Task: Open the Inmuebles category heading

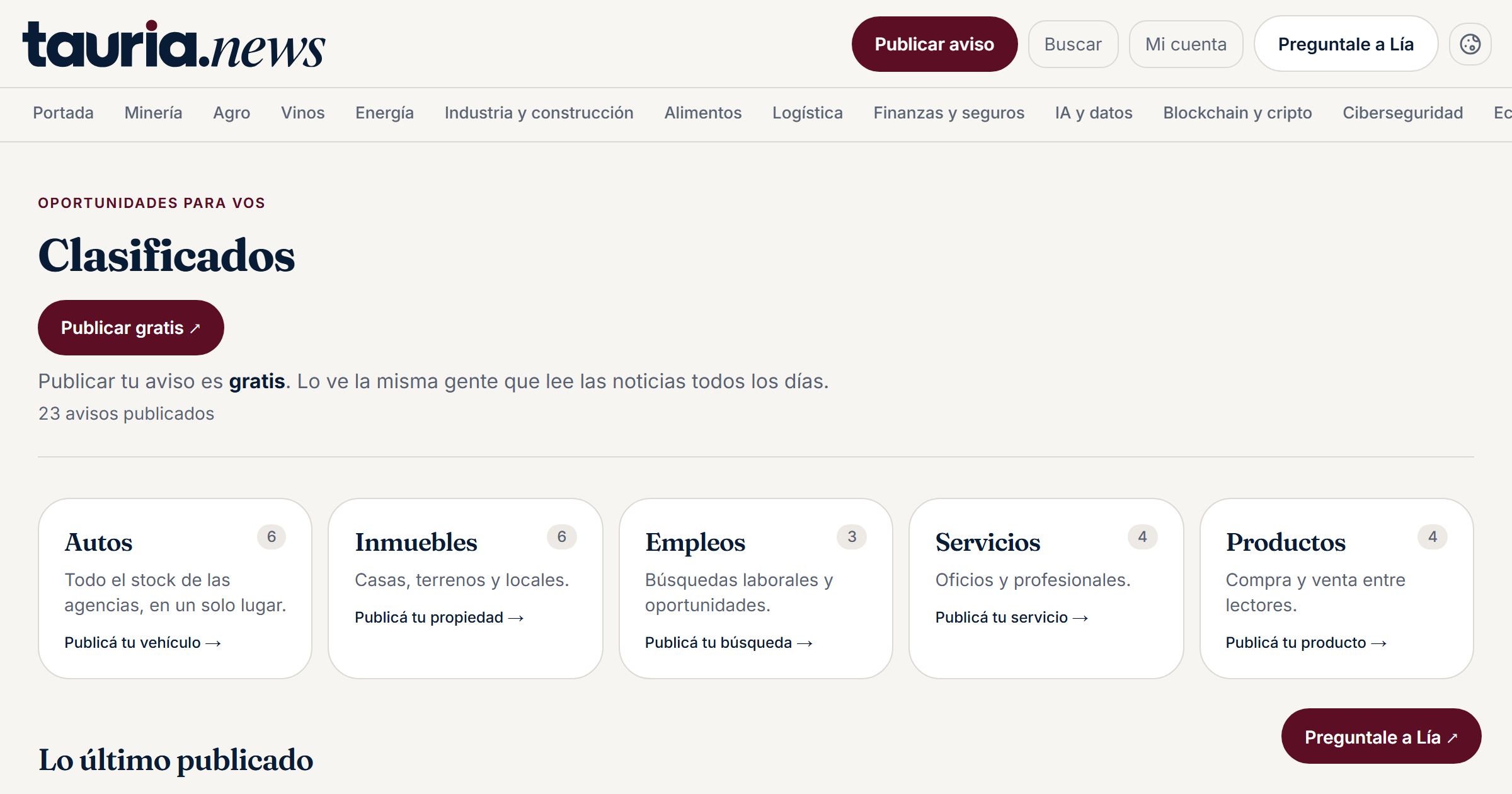Action: point(416,542)
